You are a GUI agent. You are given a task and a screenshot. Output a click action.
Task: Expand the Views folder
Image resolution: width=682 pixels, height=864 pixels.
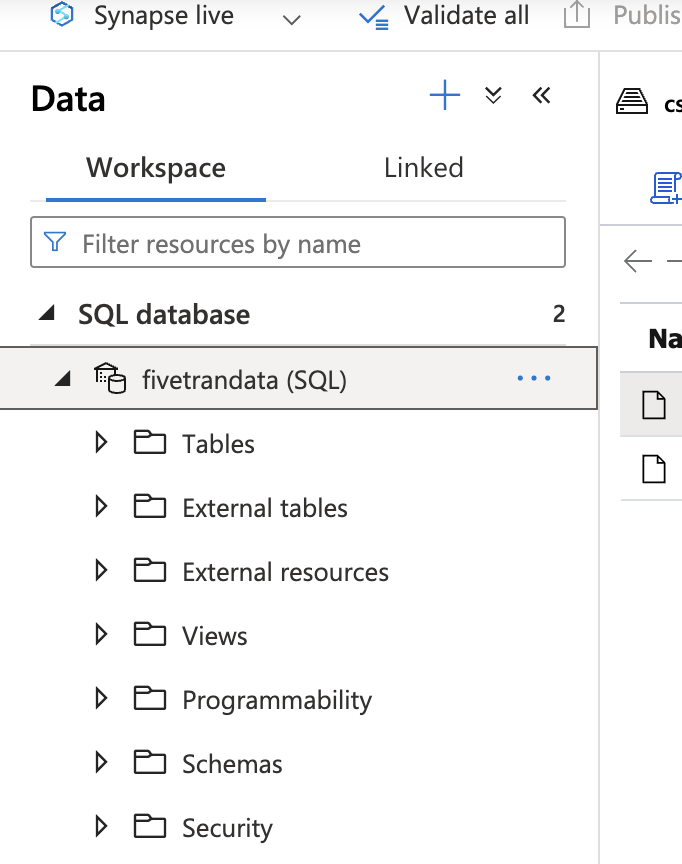tap(101, 634)
